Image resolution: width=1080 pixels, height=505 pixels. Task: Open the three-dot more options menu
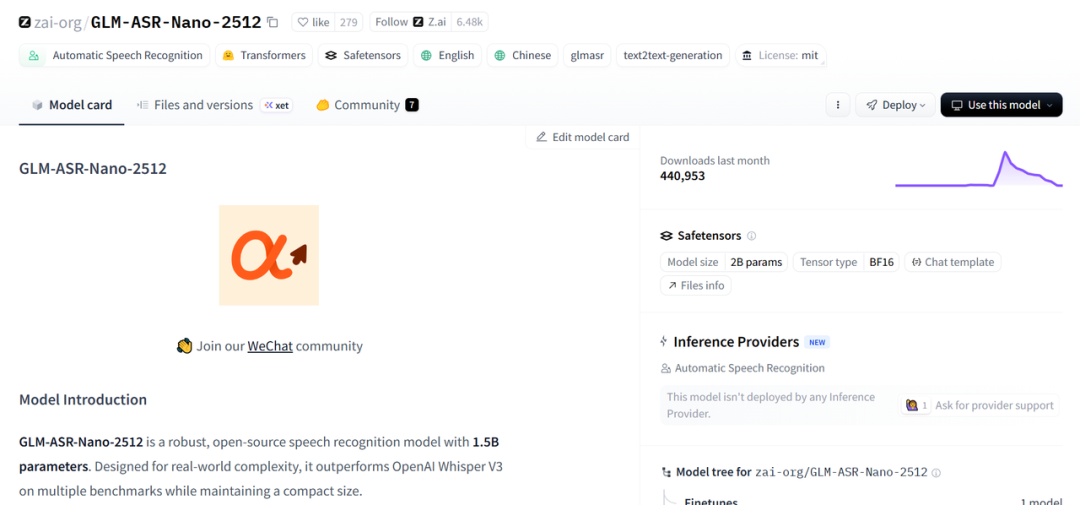pos(838,105)
